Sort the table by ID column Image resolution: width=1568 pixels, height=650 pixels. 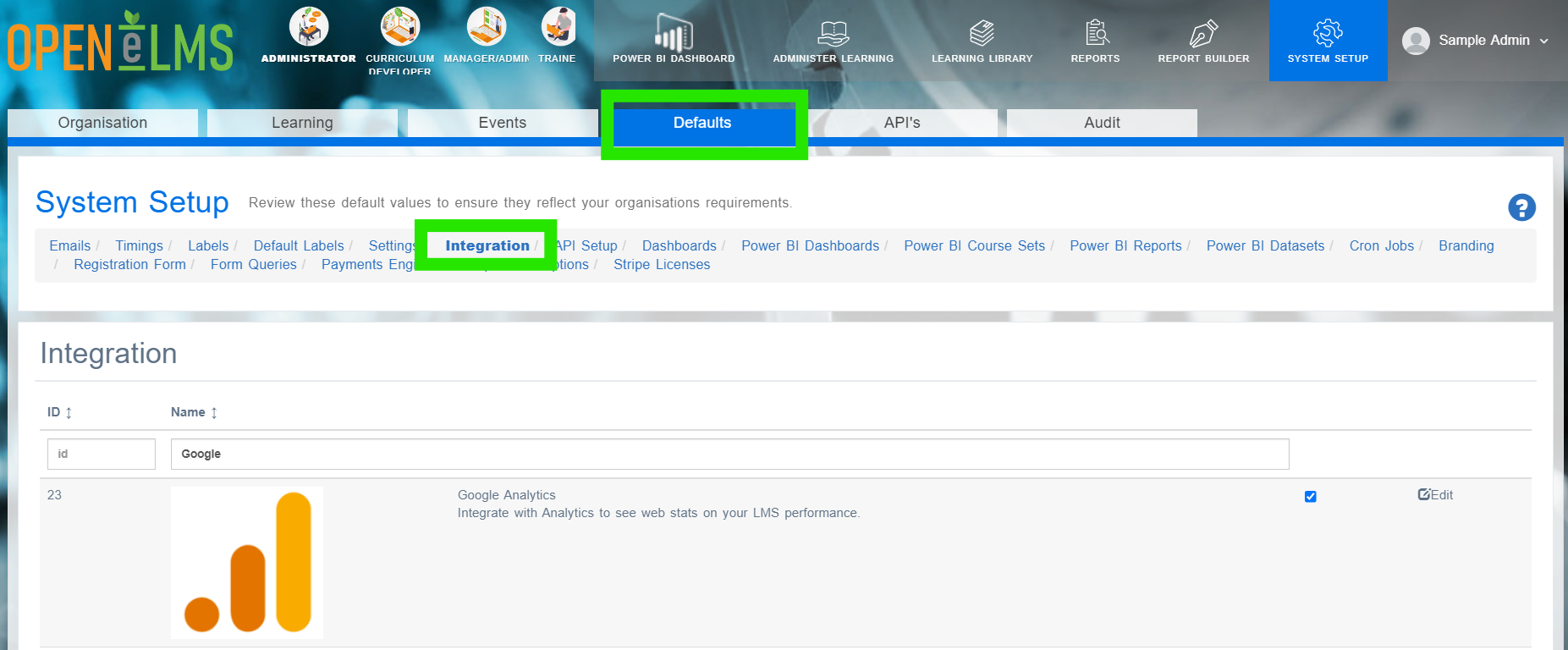coord(59,412)
